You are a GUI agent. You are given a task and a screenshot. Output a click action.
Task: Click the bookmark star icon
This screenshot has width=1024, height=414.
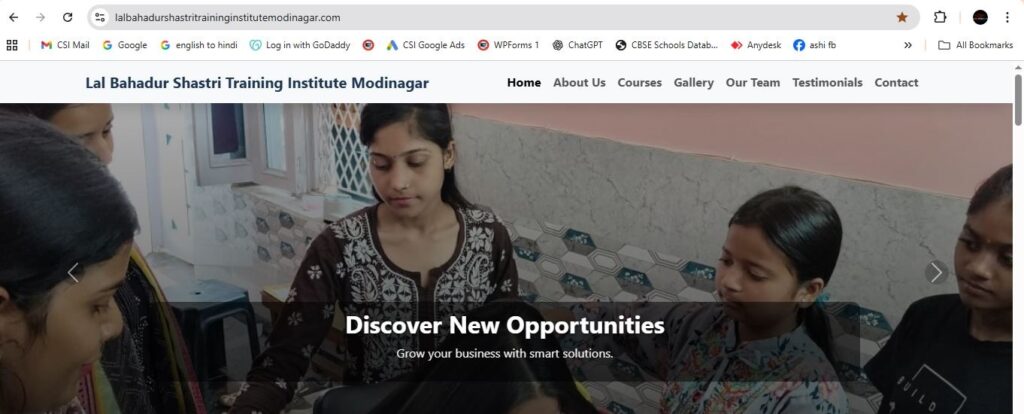point(902,18)
